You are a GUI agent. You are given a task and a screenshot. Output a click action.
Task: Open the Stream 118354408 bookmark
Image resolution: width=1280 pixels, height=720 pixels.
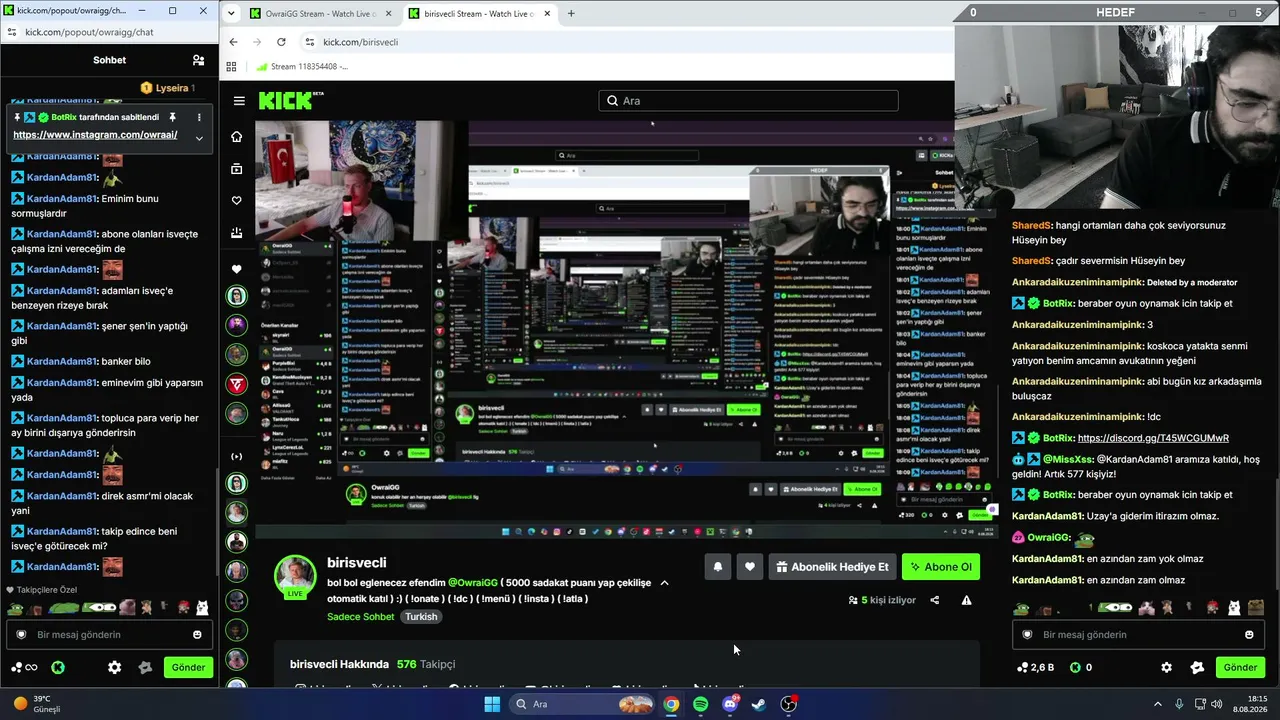point(303,67)
